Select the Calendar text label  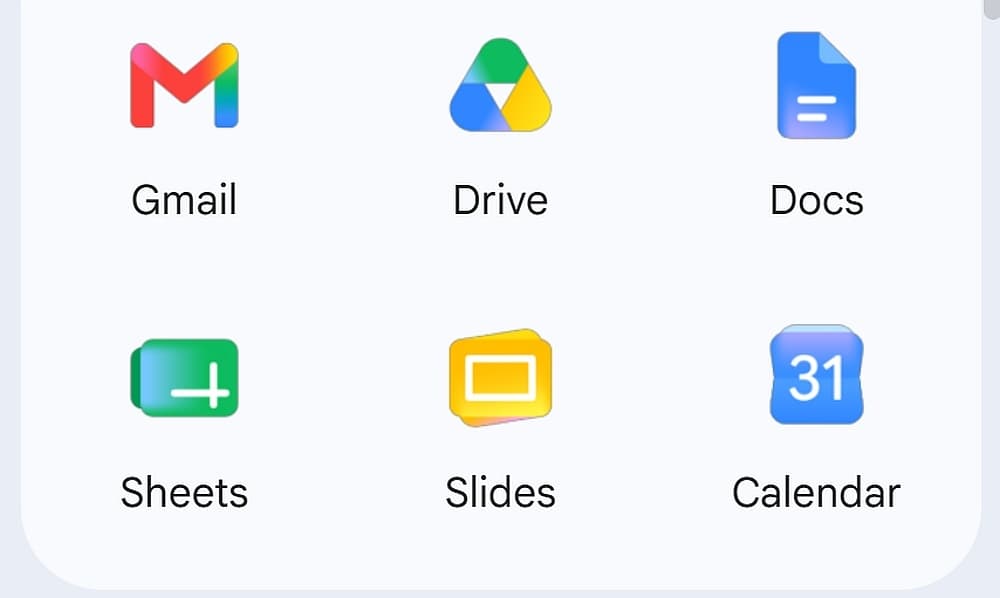pyautogui.click(x=816, y=493)
